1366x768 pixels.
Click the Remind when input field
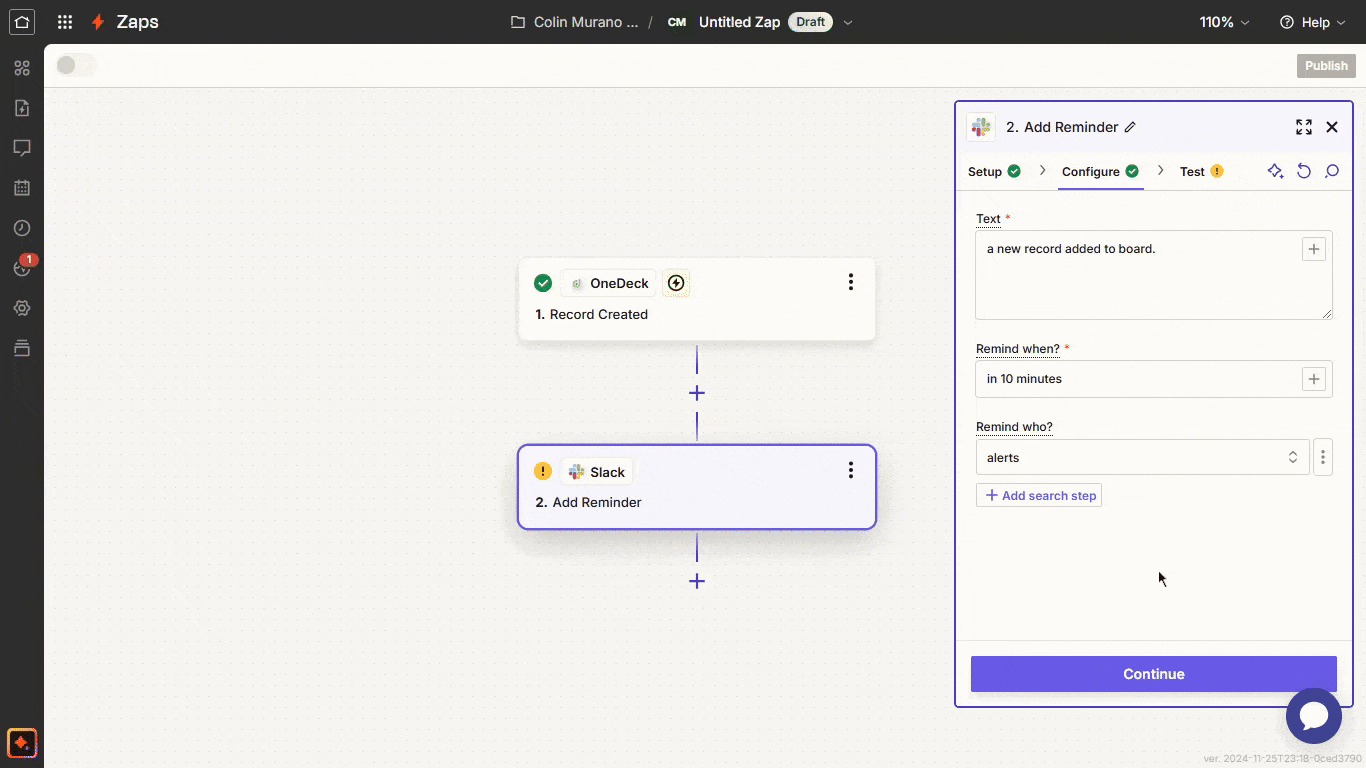click(x=1154, y=379)
